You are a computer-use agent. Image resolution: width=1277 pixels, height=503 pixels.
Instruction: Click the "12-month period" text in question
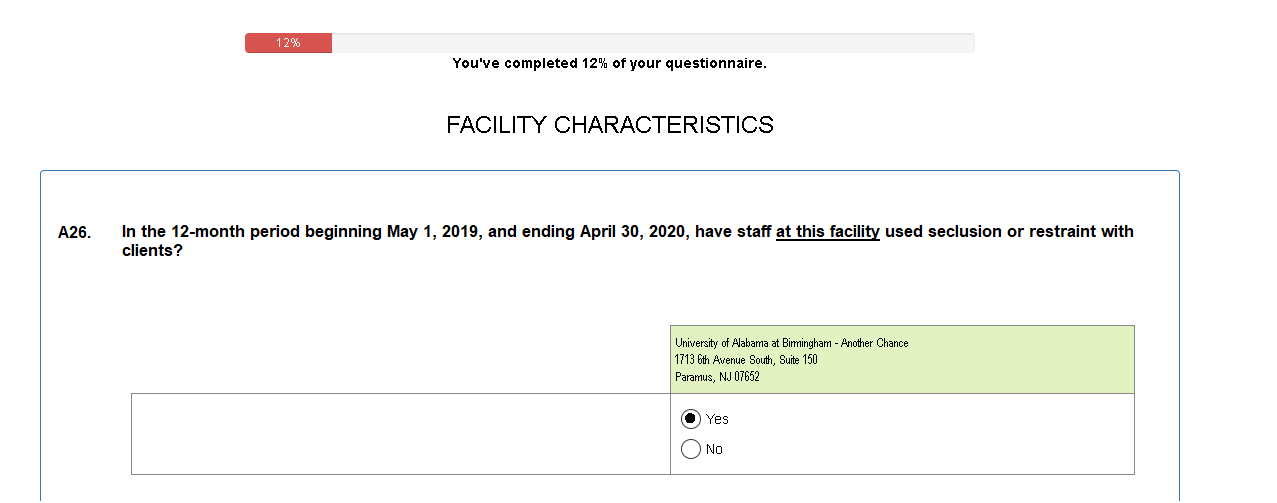pyautogui.click(x=207, y=232)
